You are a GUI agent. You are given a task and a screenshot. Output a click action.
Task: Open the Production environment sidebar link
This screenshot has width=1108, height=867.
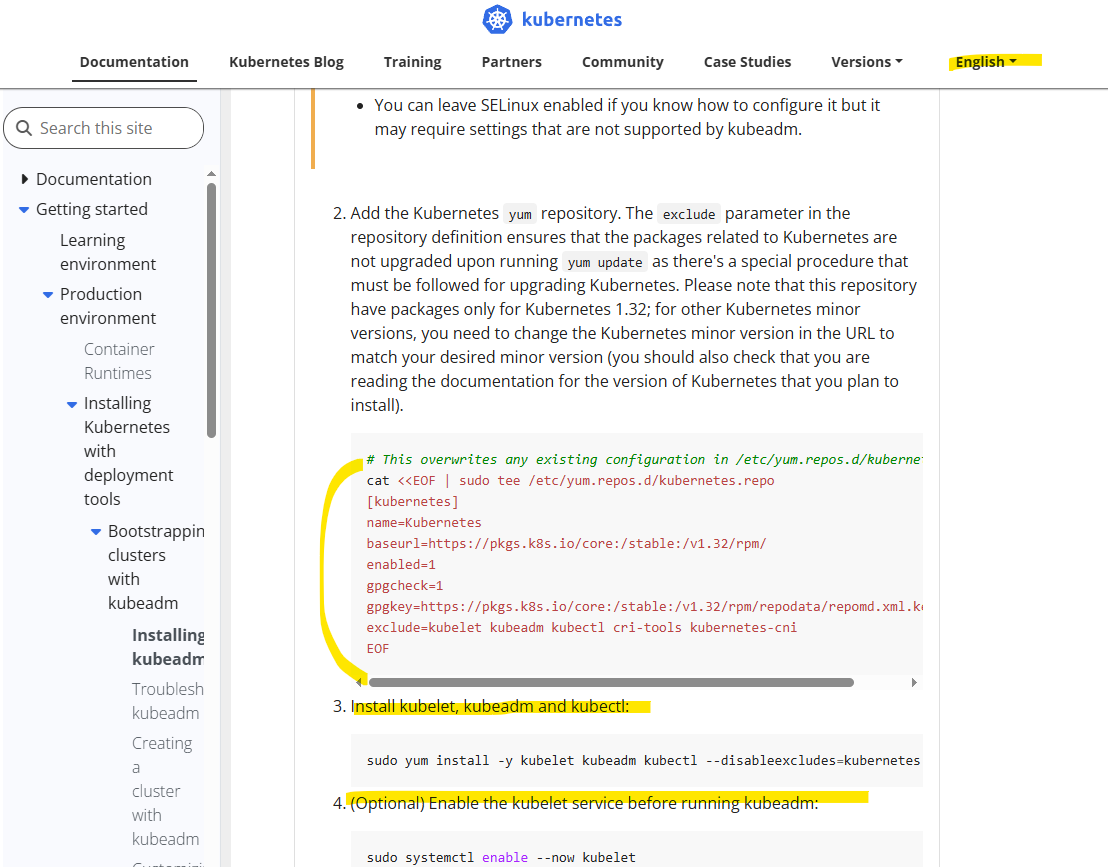coord(107,306)
